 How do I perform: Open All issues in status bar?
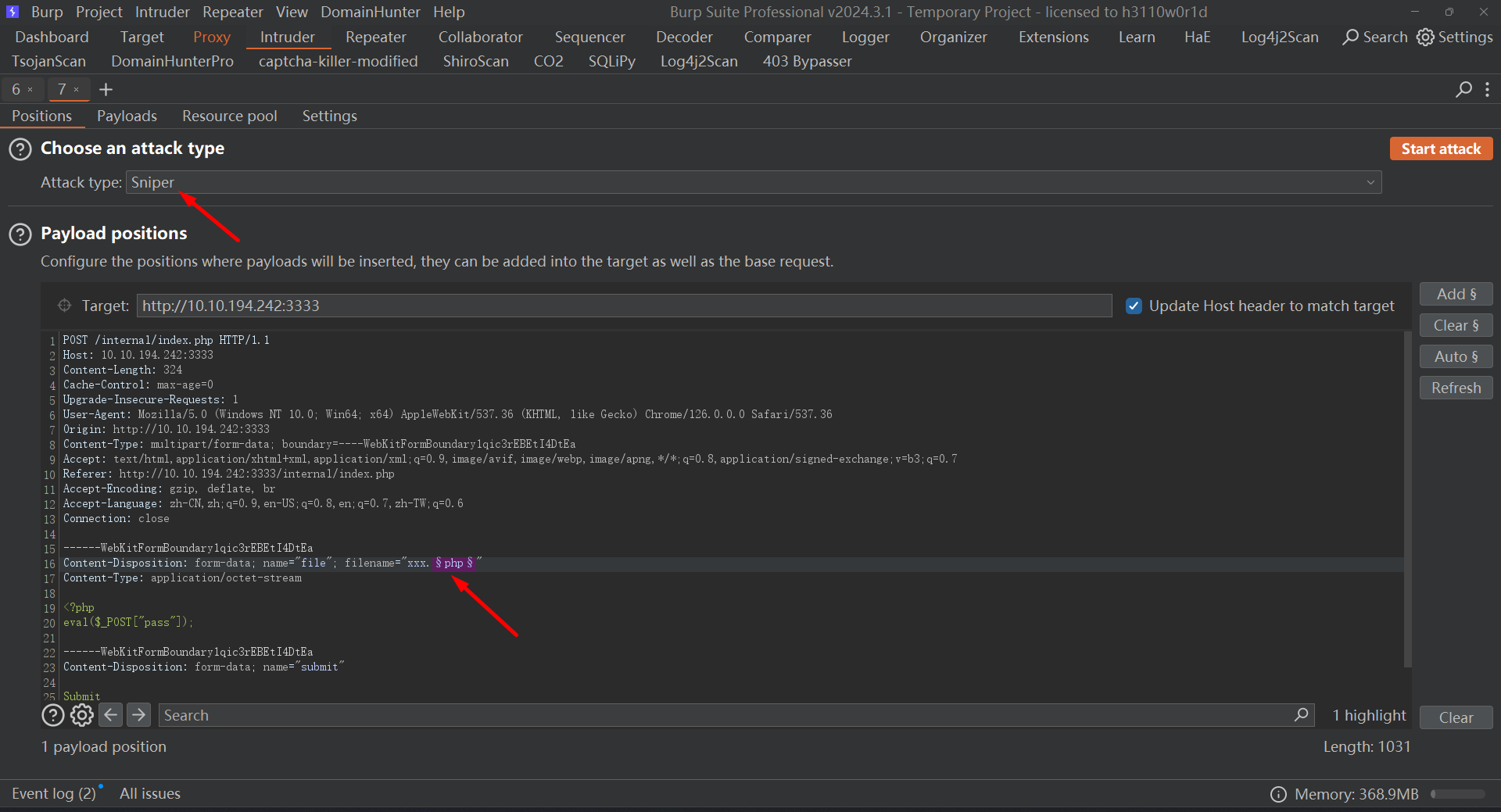149,793
